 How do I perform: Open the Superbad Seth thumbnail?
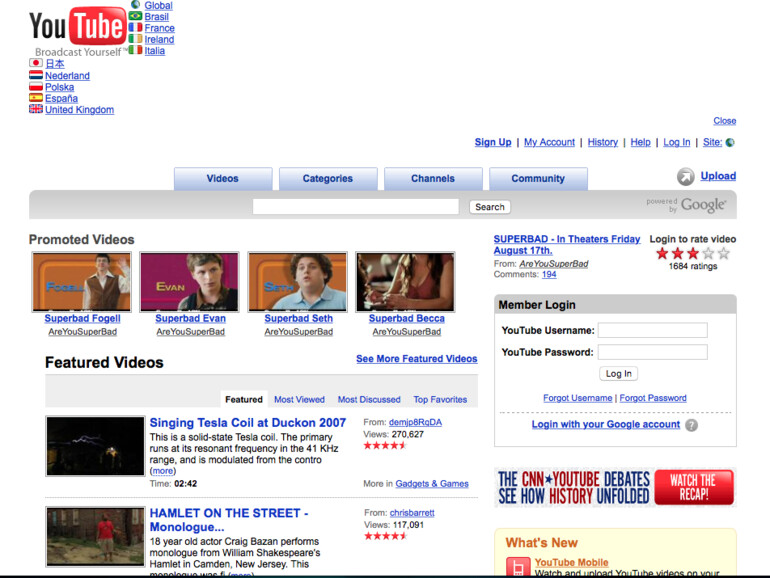pyautogui.click(x=298, y=282)
